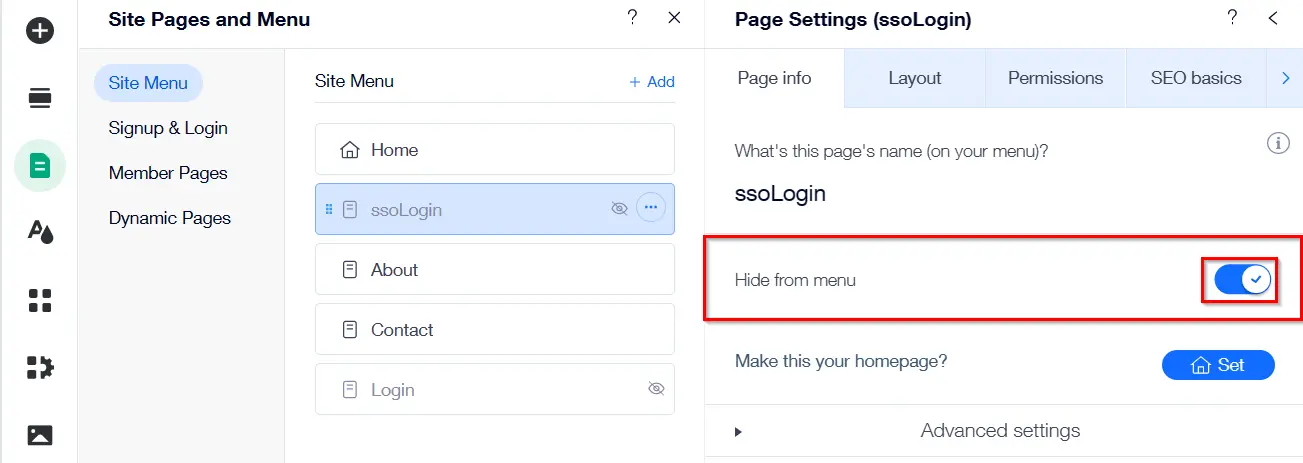Click the drag handle on ssoLogin row
This screenshot has width=1303, height=463.
tap(329, 209)
